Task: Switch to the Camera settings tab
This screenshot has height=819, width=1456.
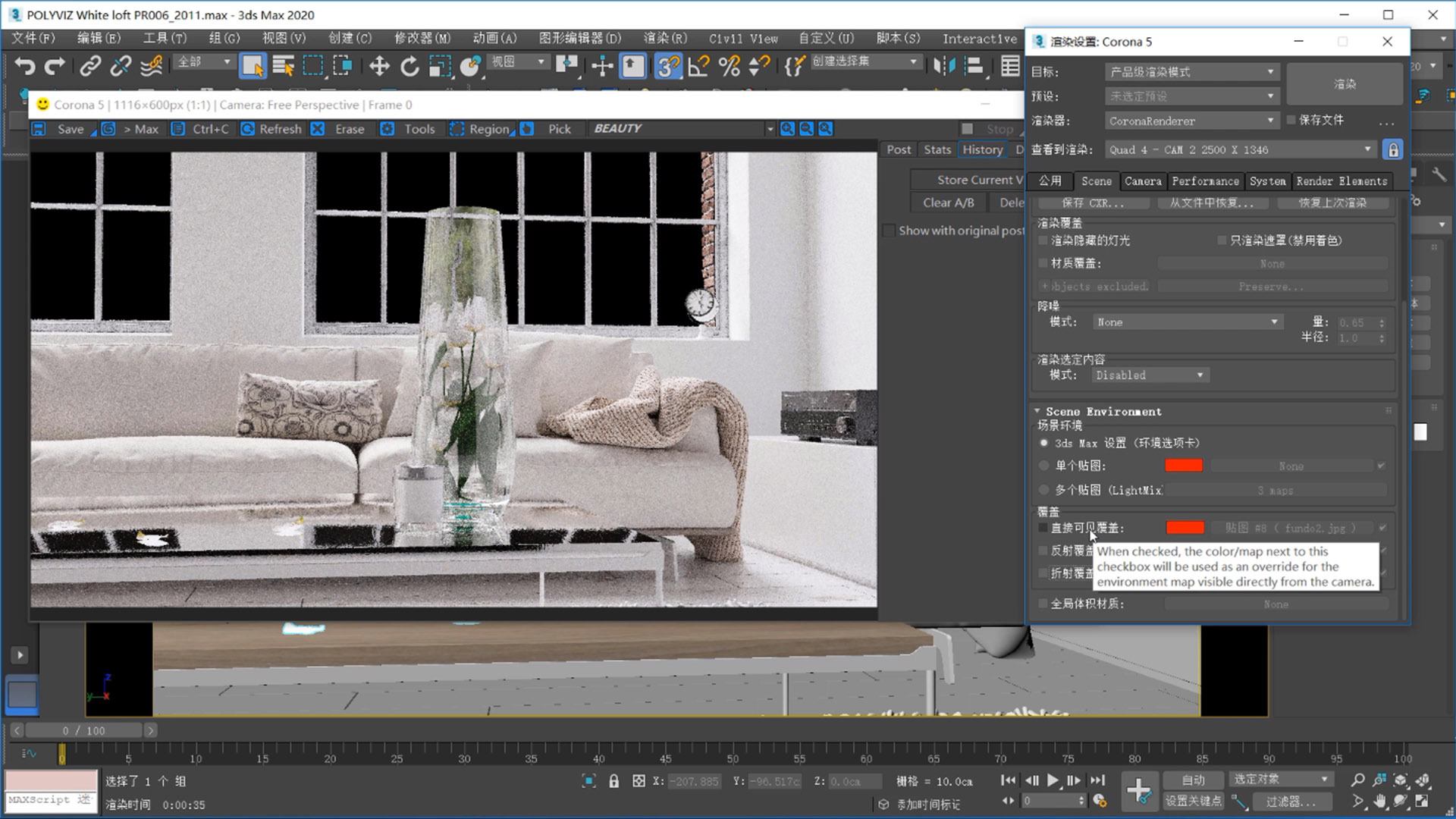Action: pos(1142,181)
